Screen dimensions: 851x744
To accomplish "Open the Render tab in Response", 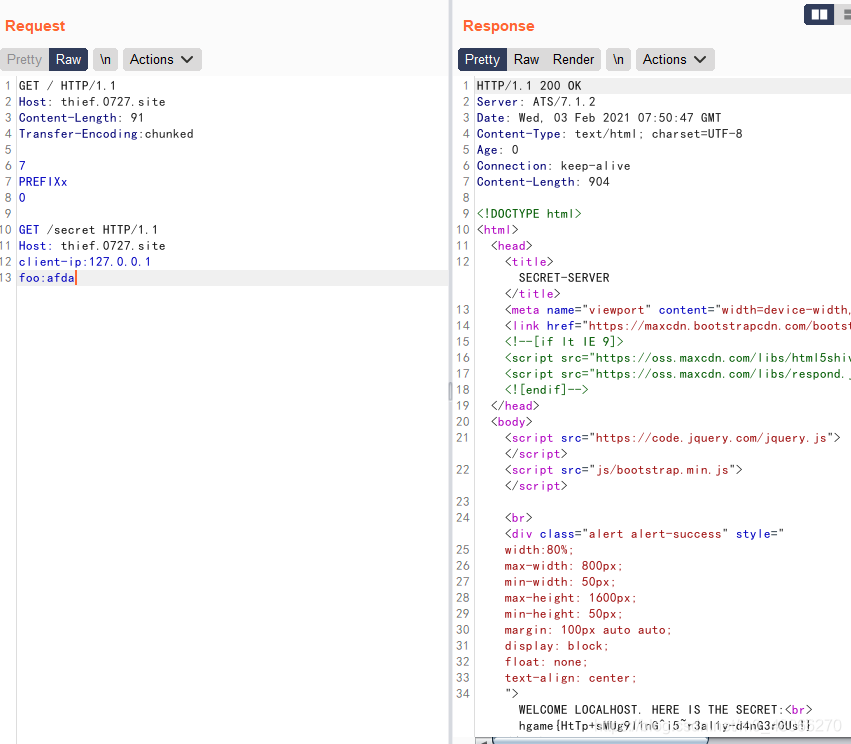I will [573, 59].
